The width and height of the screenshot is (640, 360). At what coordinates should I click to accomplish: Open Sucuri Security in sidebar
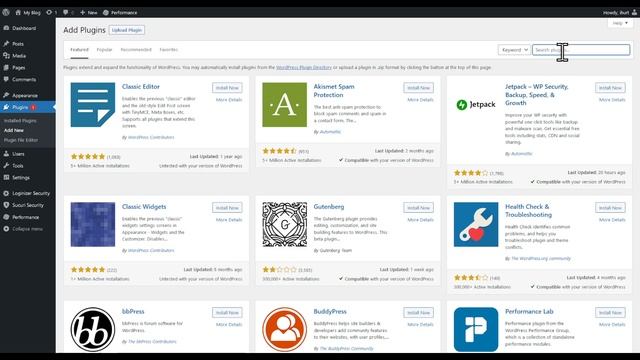click(28, 205)
